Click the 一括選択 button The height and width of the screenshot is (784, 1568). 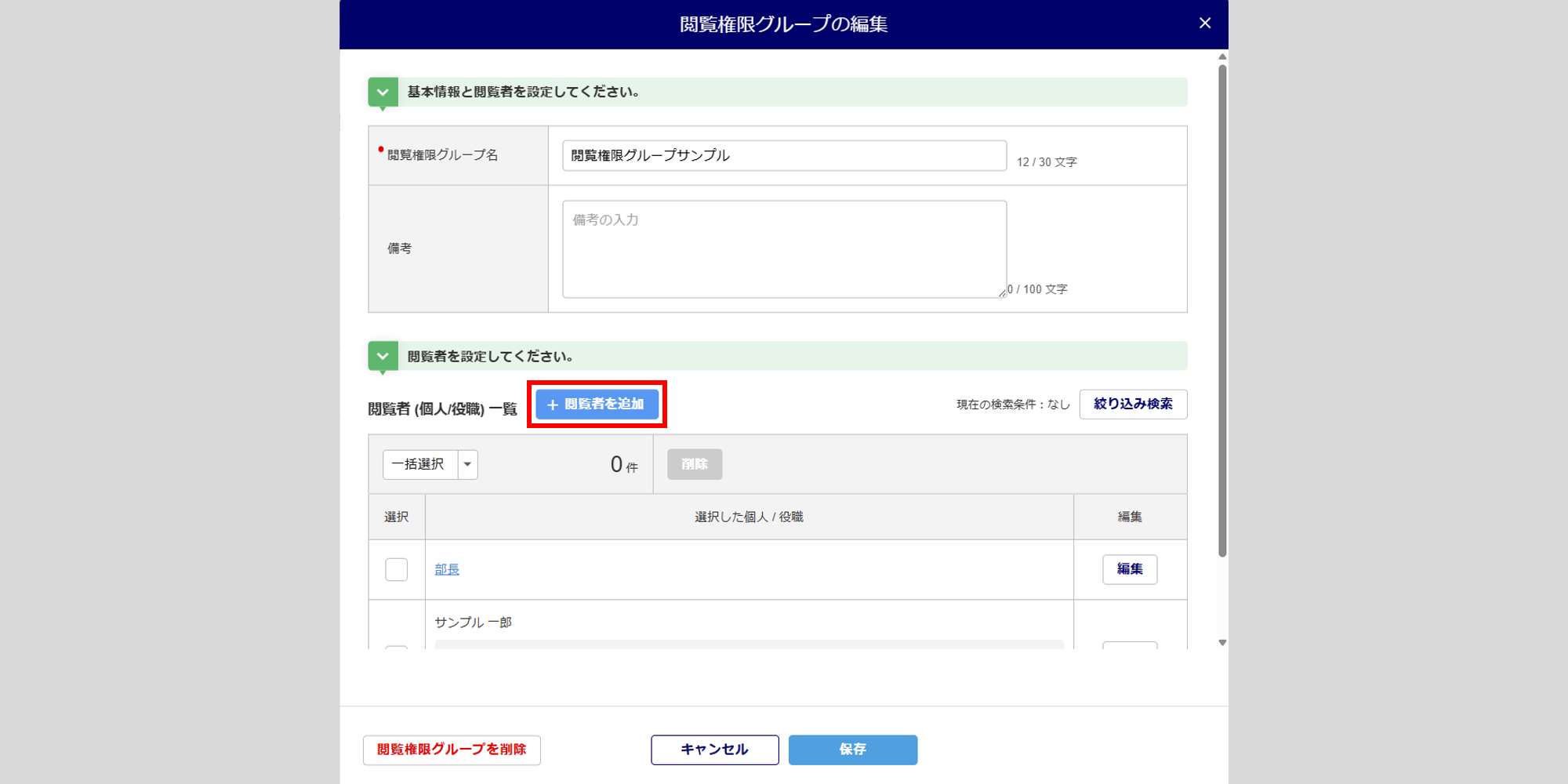[x=419, y=465]
